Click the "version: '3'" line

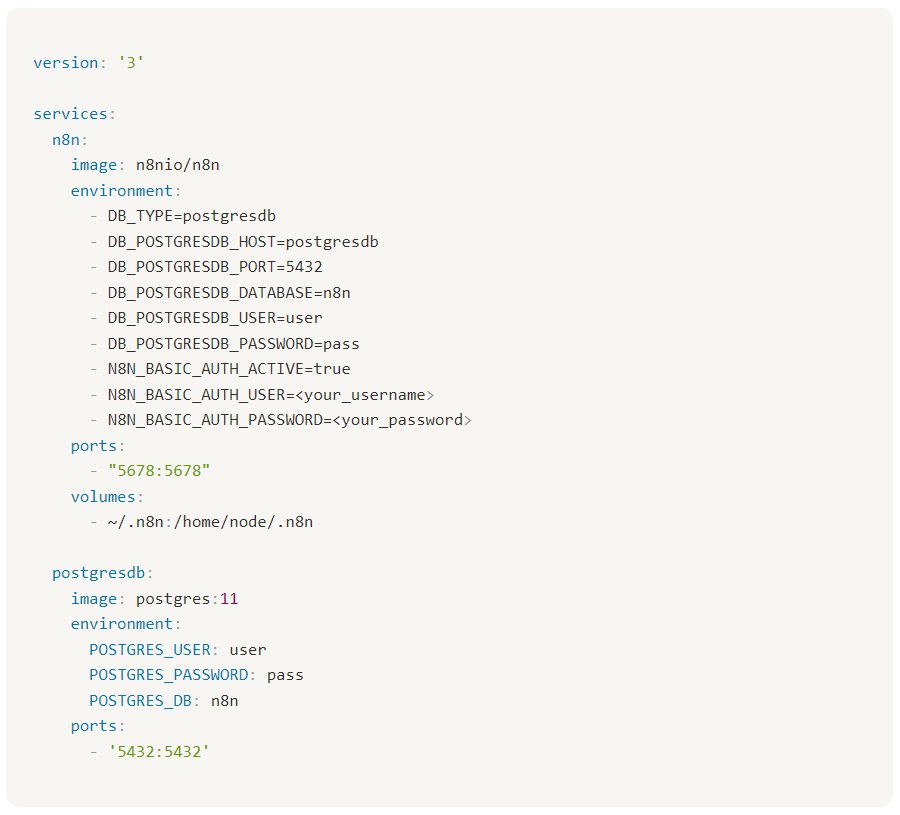coord(88,63)
